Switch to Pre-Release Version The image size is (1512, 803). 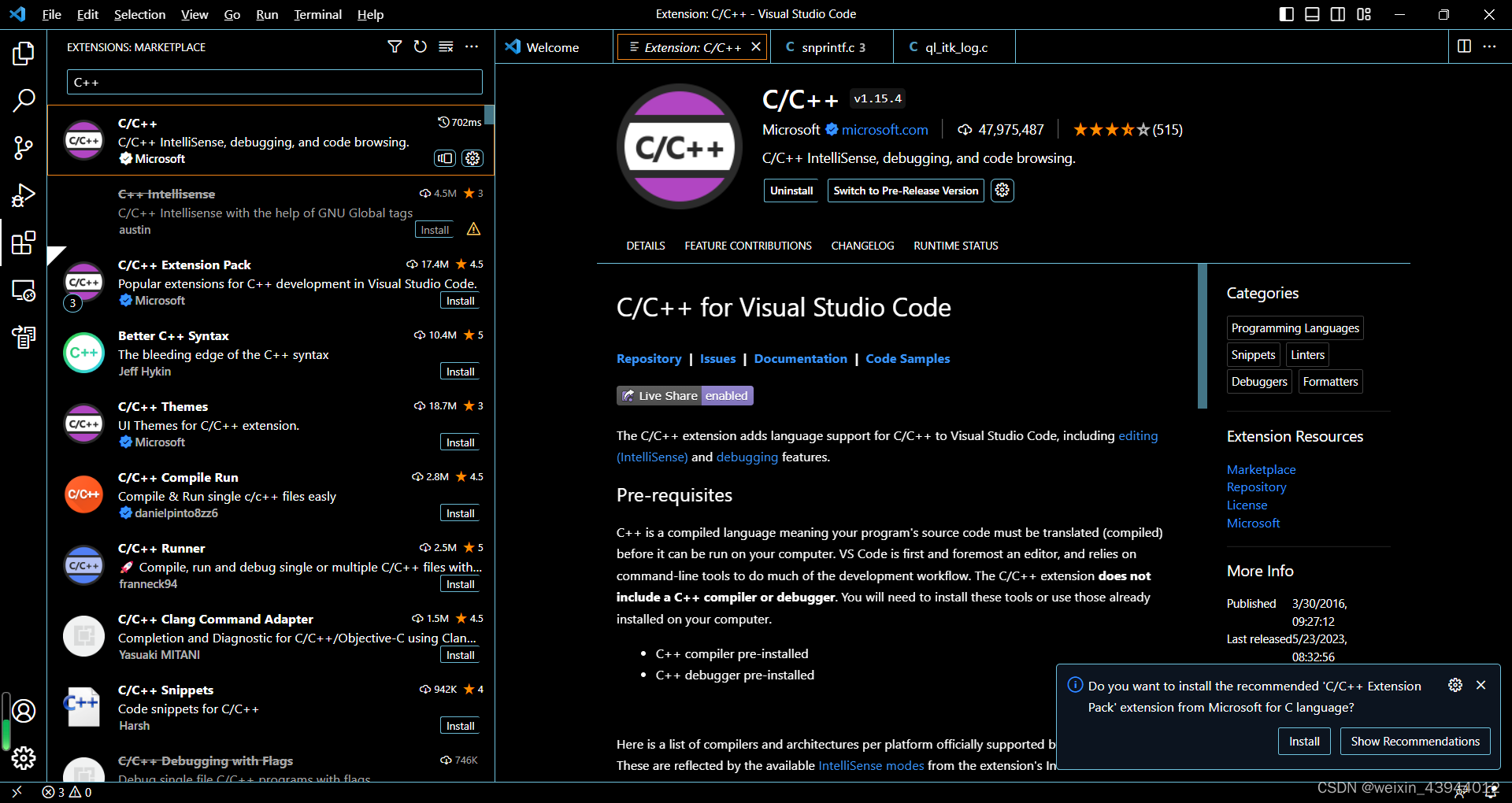pos(906,191)
